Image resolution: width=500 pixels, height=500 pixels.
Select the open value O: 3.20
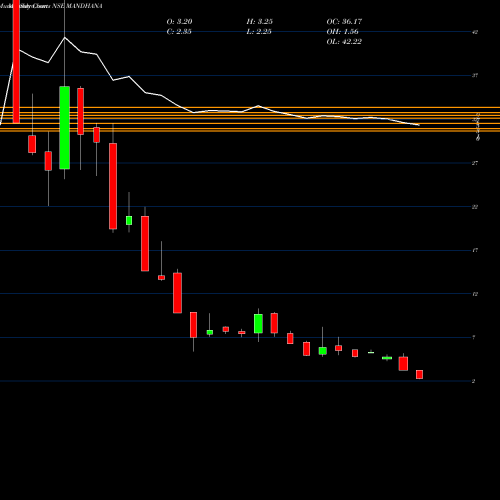[179, 22]
